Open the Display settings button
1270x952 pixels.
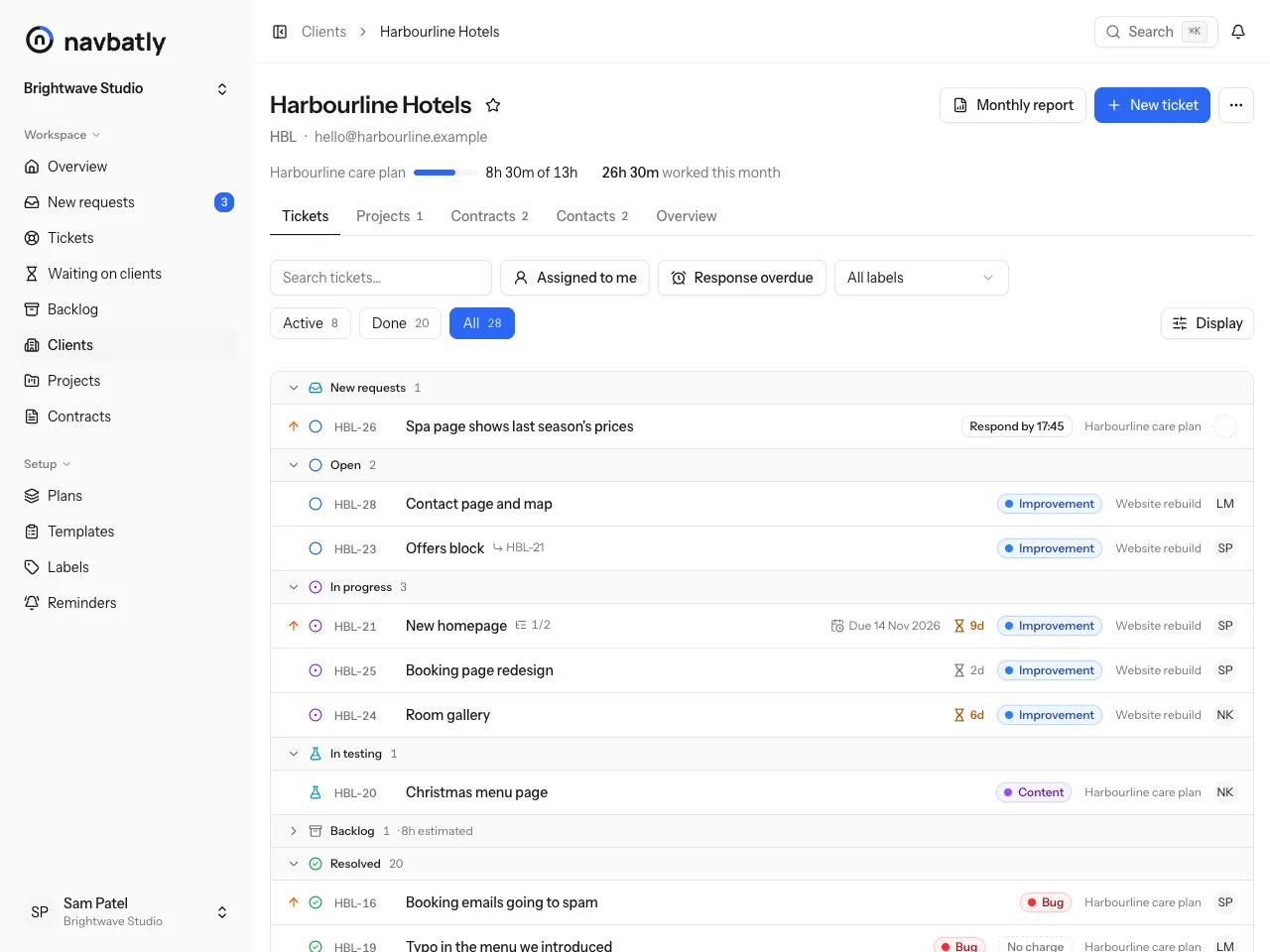[x=1207, y=323]
